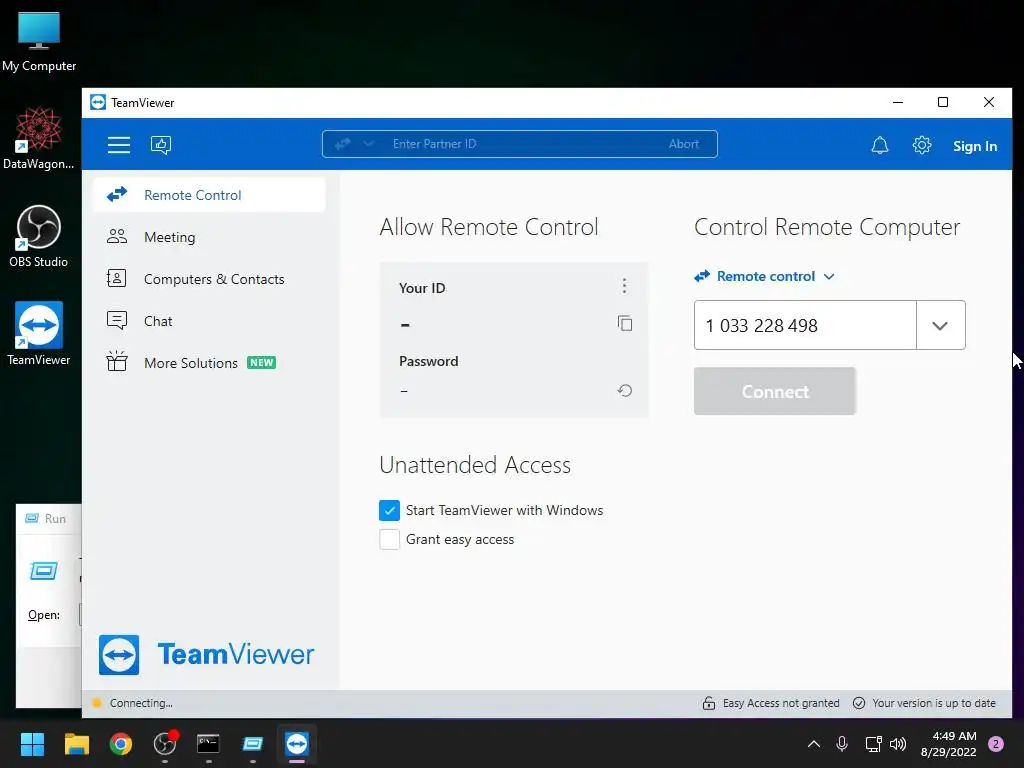
Task: Open OBS Studio desktop shortcut
Action: pos(39,236)
